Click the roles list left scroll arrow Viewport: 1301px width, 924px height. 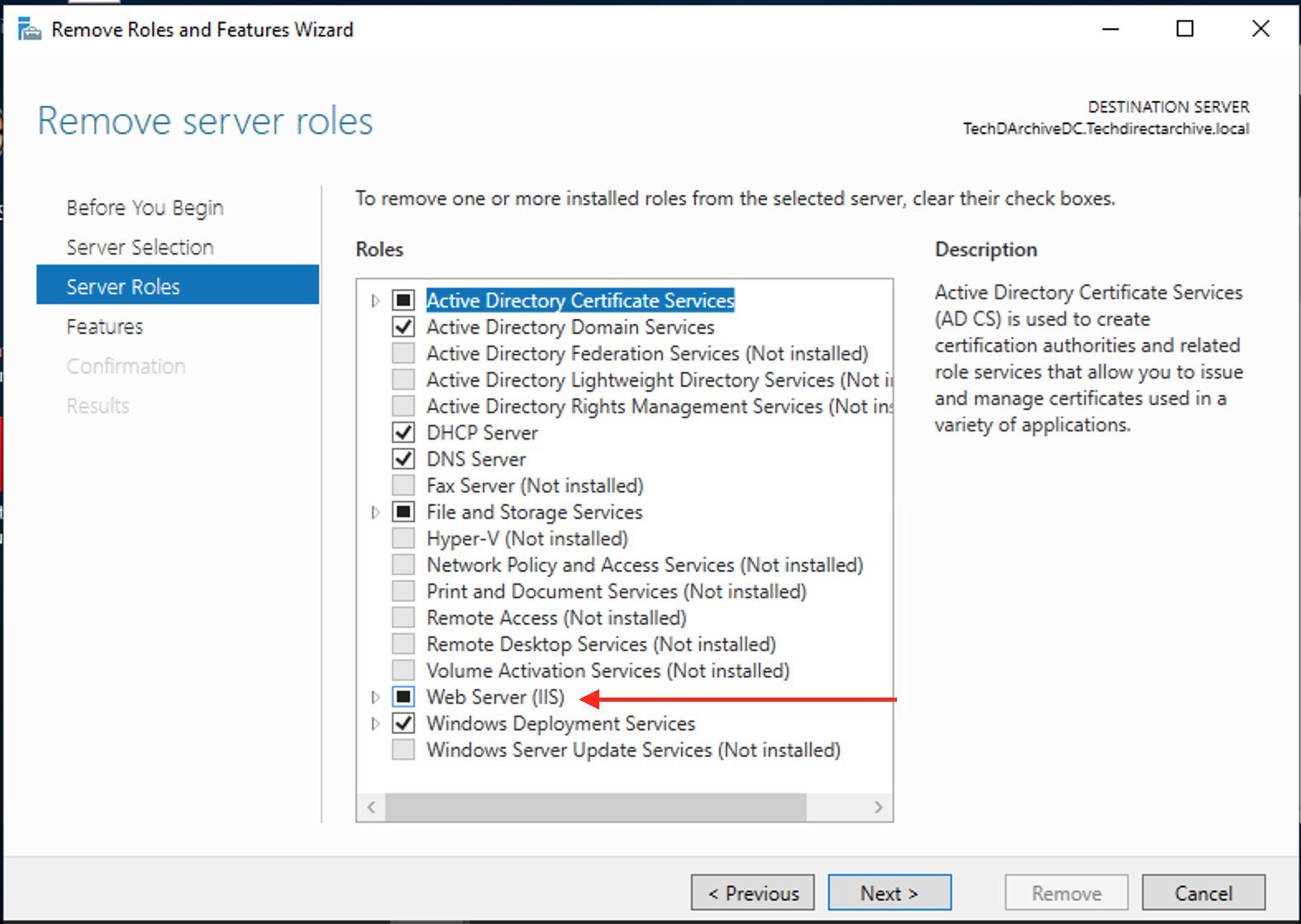coord(371,807)
